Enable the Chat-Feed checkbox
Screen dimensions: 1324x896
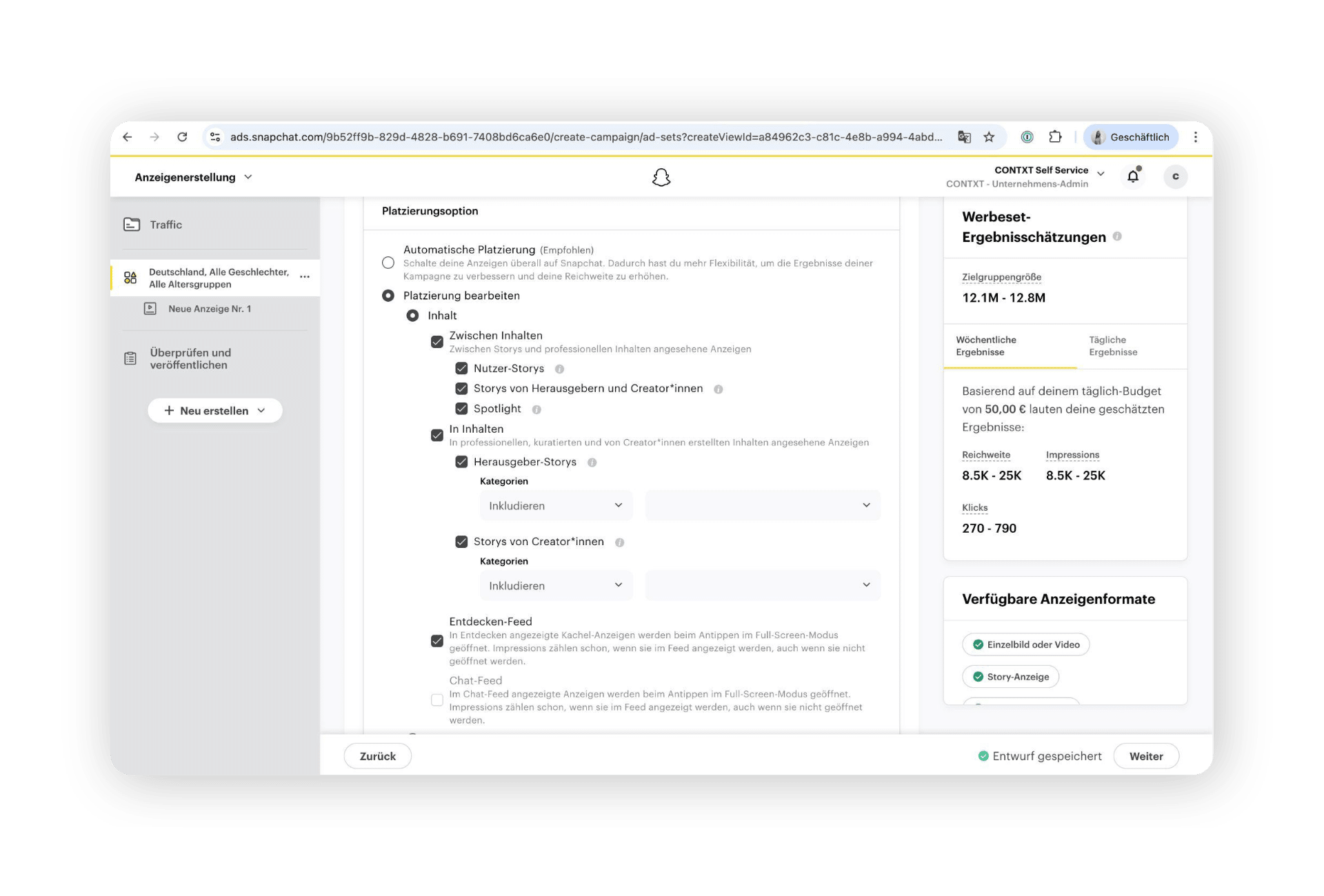(x=437, y=700)
